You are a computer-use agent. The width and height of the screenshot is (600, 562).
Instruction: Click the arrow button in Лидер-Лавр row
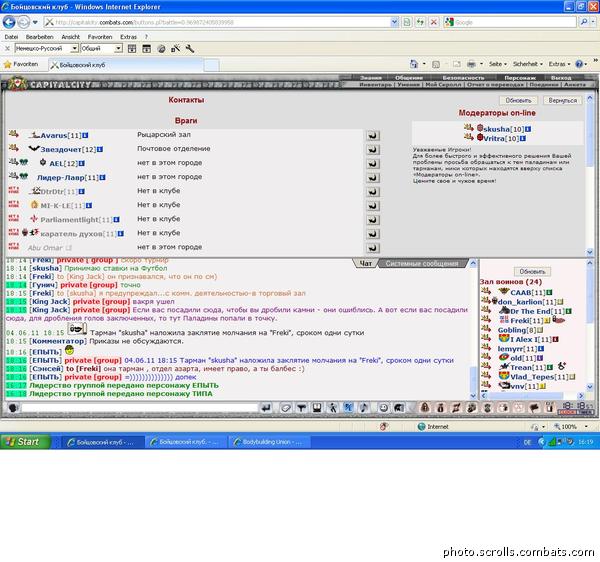[x=373, y=178]
